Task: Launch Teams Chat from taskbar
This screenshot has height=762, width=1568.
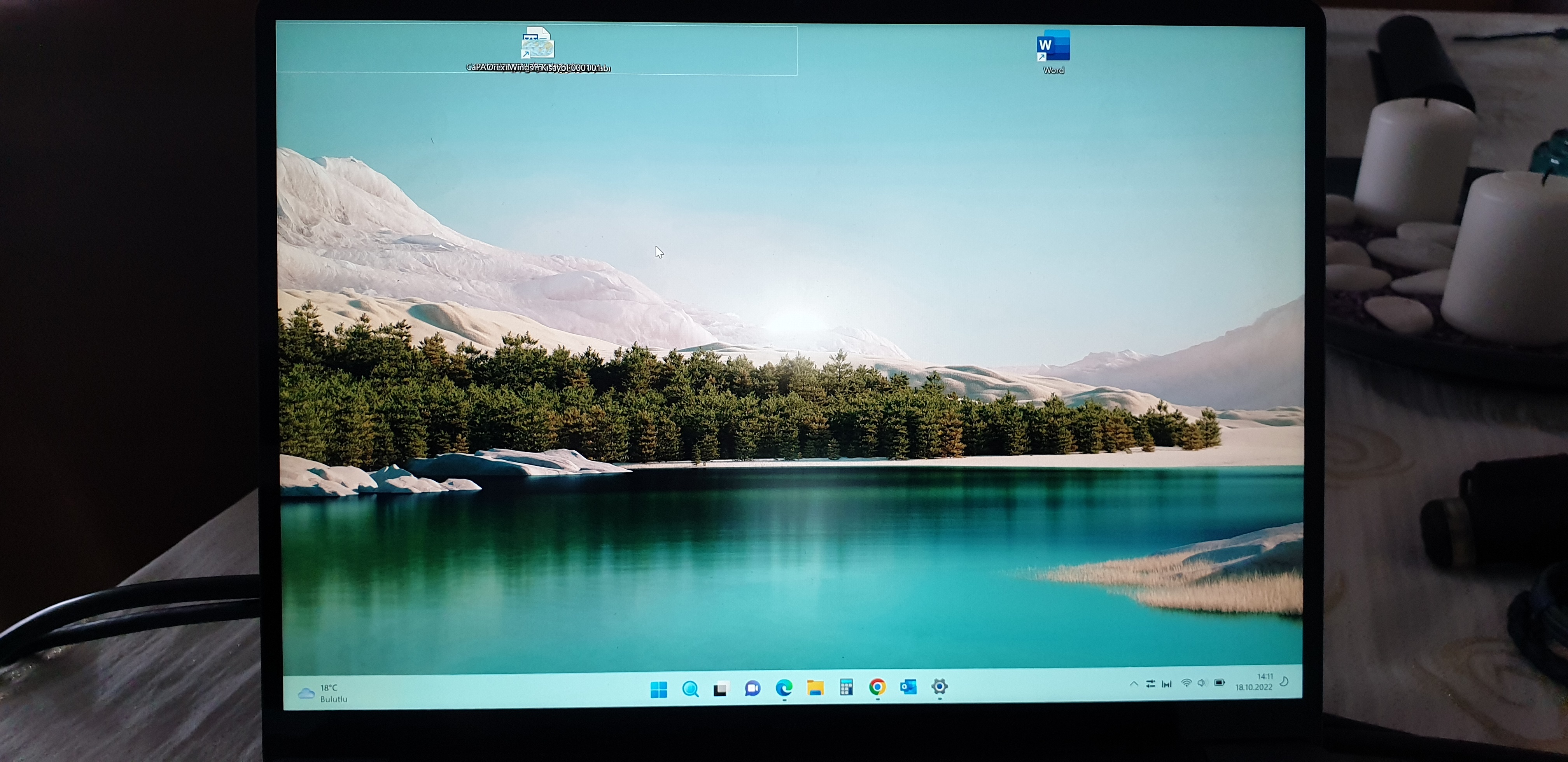Action: 752,689
